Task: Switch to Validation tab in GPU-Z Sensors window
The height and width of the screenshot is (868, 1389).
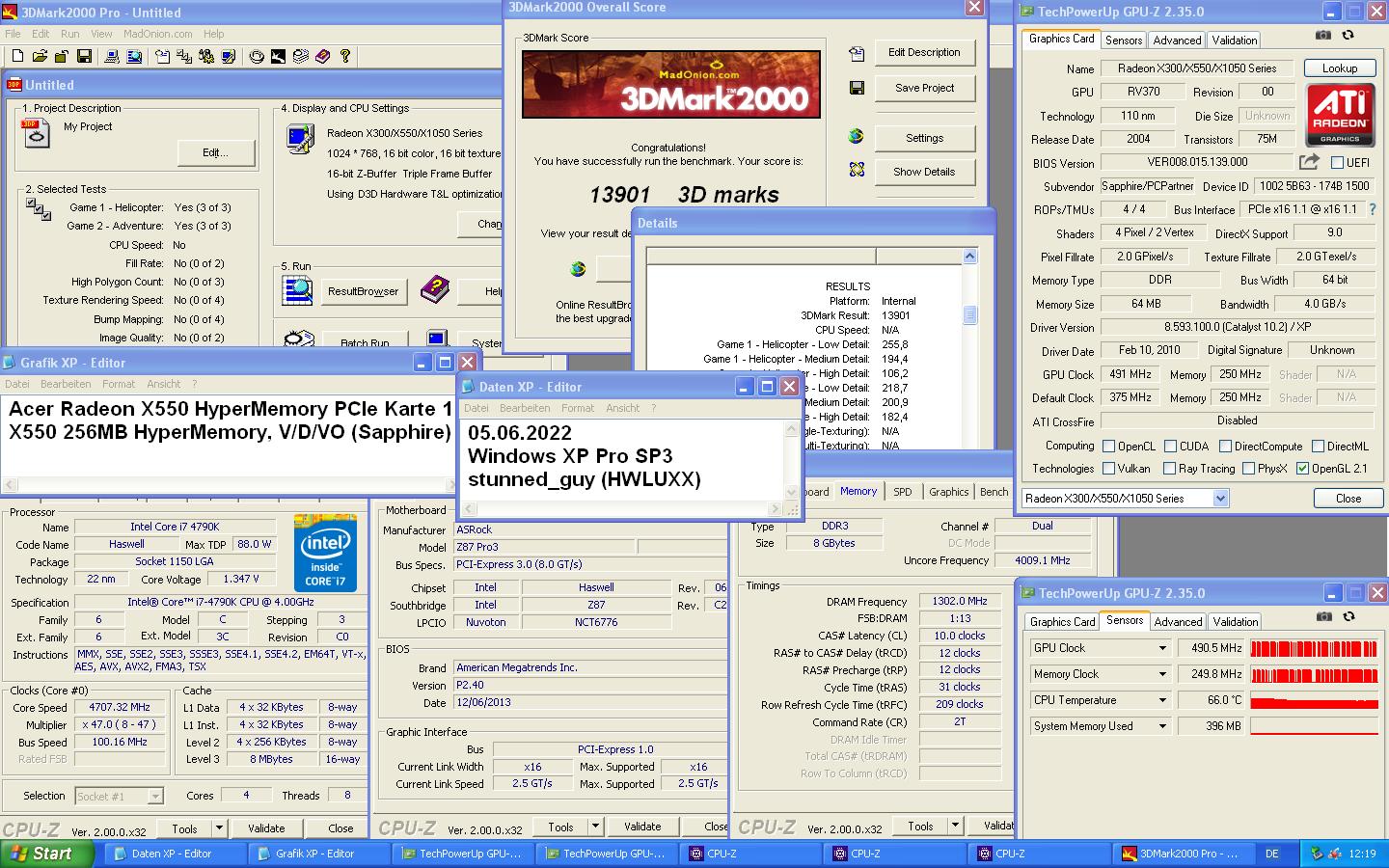Action: tap(1235, 622)
